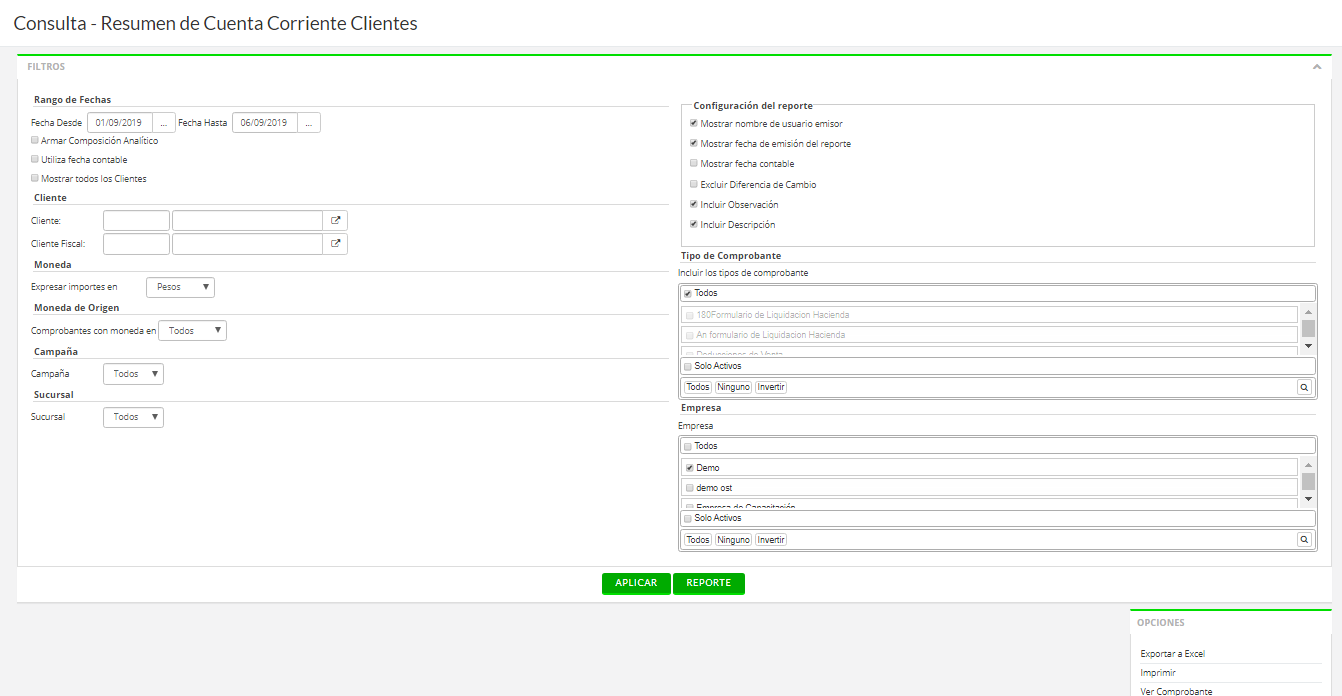Focus Cliente Fiscal name input field
The height and width of the screenshot is (696, 1342).
247,244
